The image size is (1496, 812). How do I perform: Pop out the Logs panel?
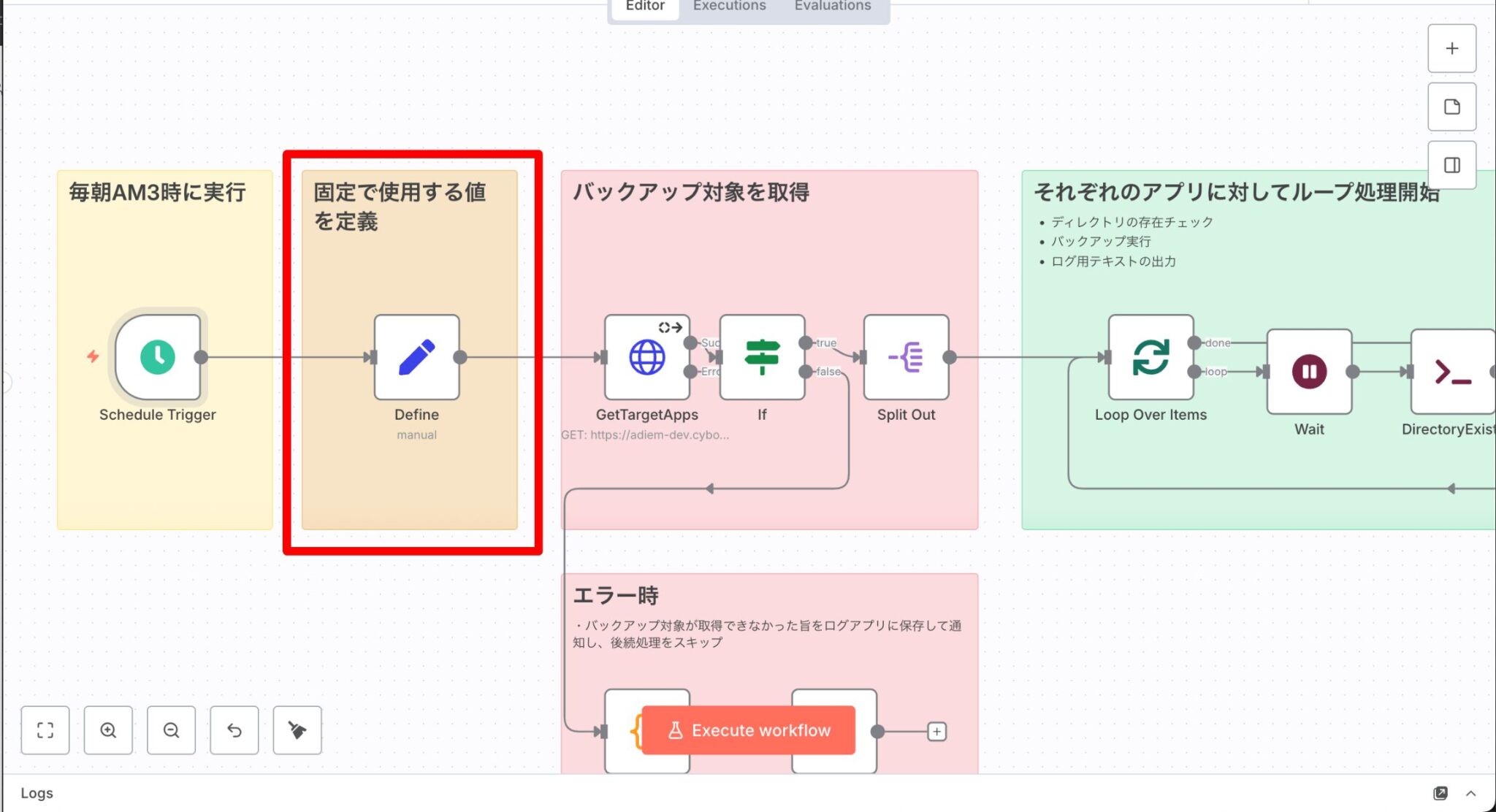(x=1440, y=793)
